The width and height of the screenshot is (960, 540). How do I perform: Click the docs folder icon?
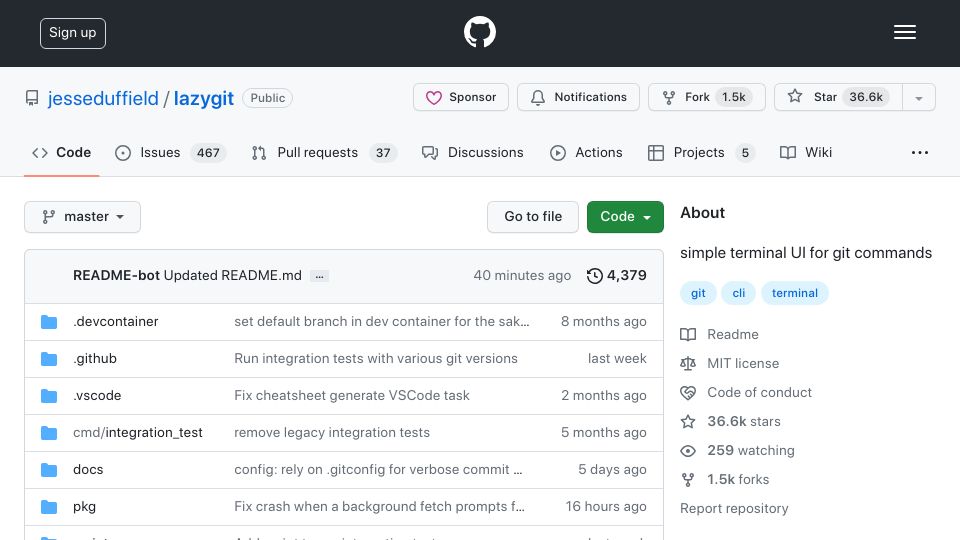coord(49,470)
